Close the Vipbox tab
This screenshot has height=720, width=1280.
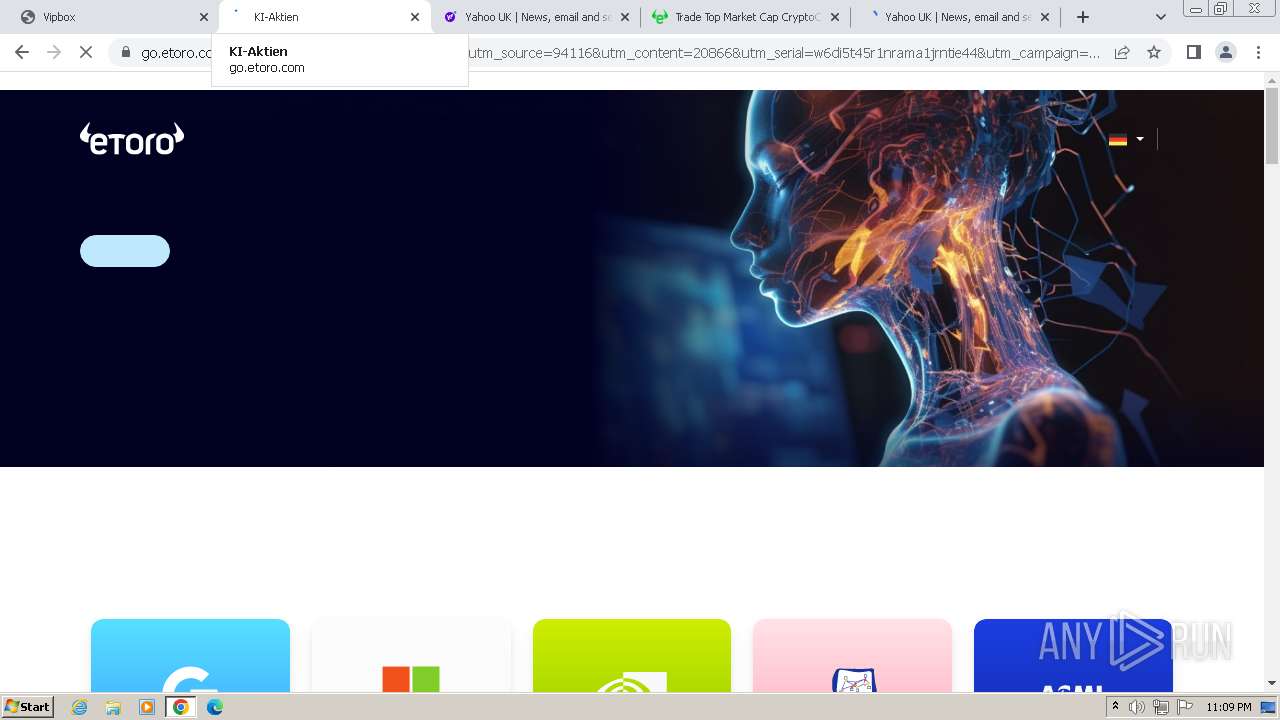(x=204, y=17)
